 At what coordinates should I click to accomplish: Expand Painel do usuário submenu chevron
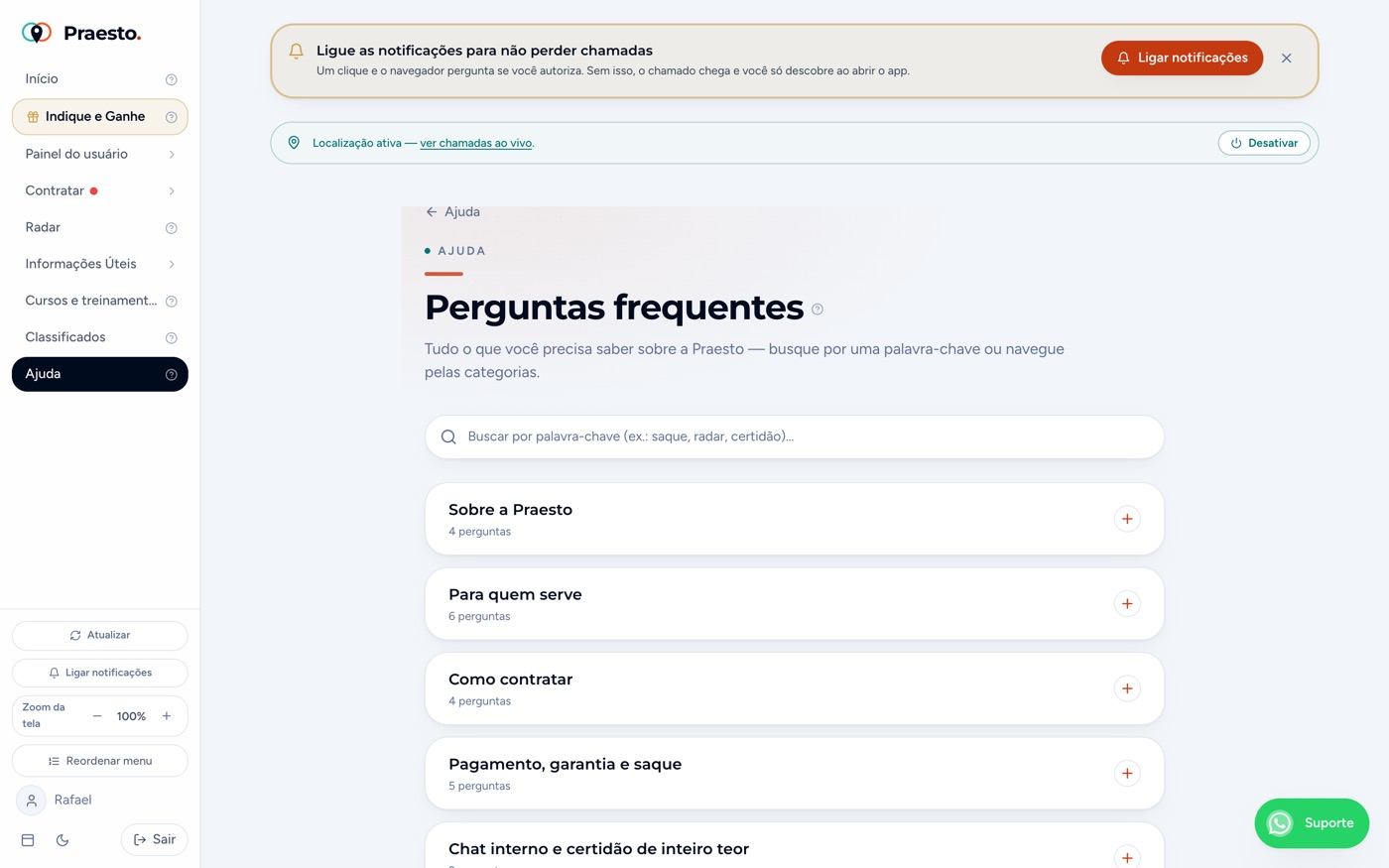point(172,155)
